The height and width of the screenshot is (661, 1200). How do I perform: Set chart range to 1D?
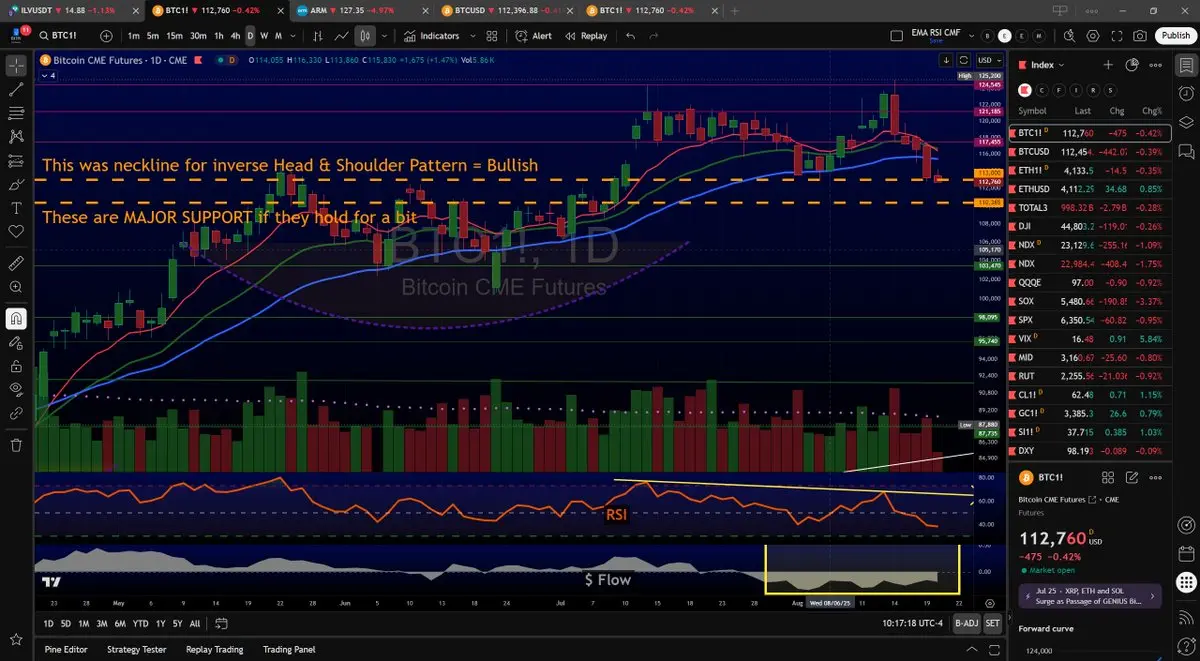48,623
